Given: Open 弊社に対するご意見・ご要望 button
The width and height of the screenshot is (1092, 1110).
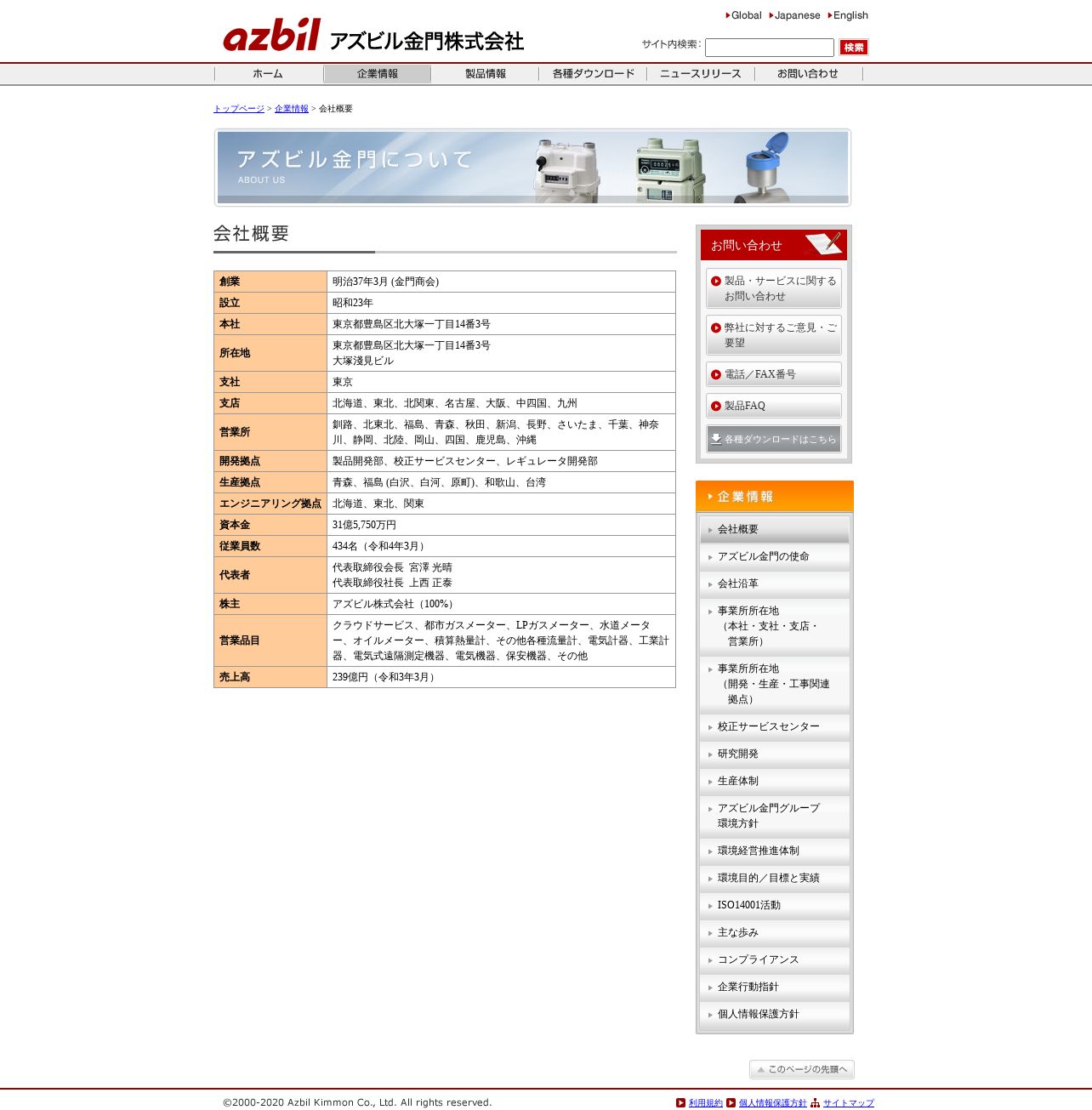Looking at the screenshot, I should pos(774,335).
